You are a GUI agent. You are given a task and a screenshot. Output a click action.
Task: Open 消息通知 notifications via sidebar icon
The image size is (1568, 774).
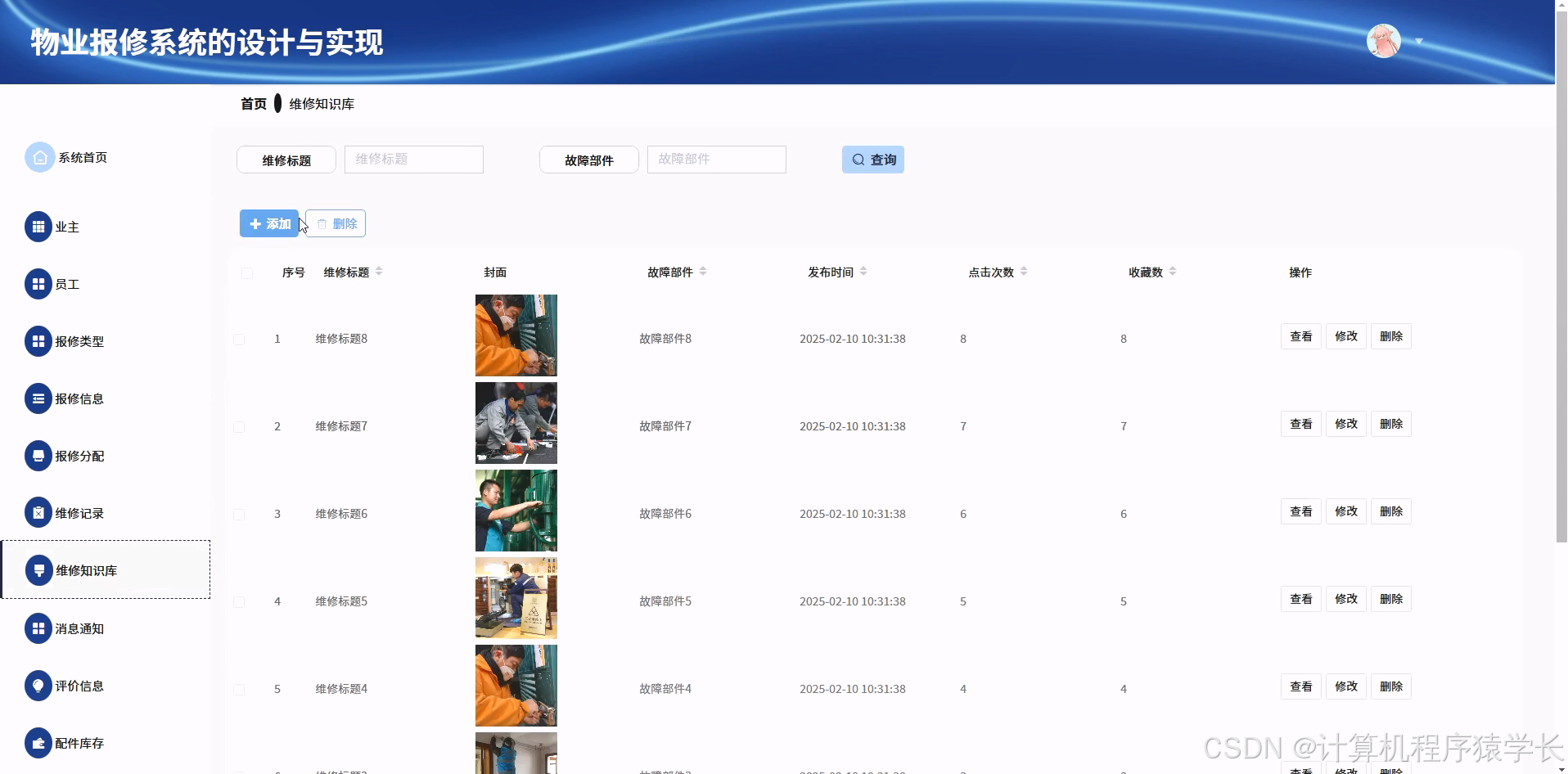38,628
